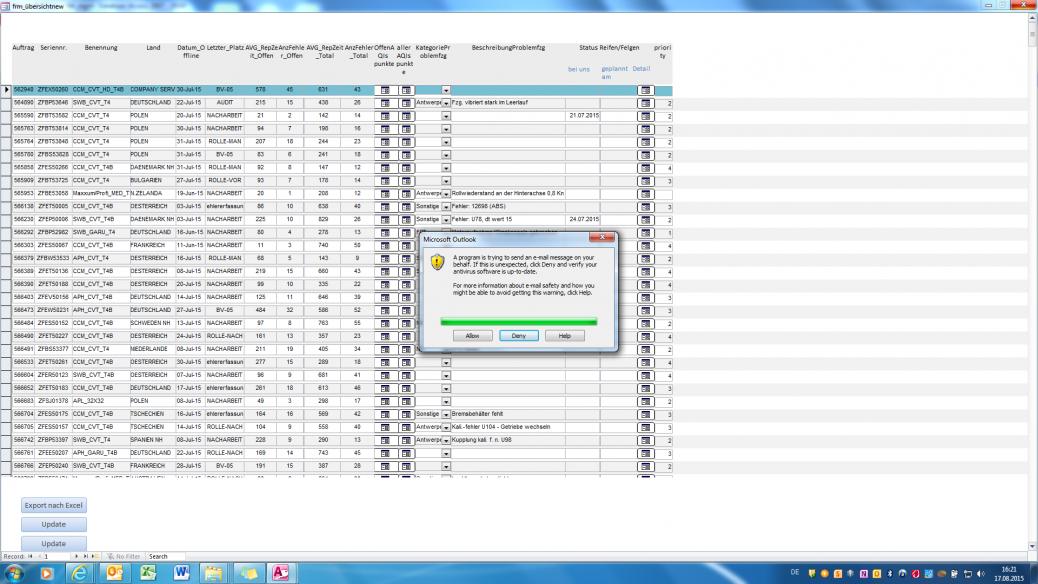Open Detail icon in row ZFEX50260

[645, 90]
